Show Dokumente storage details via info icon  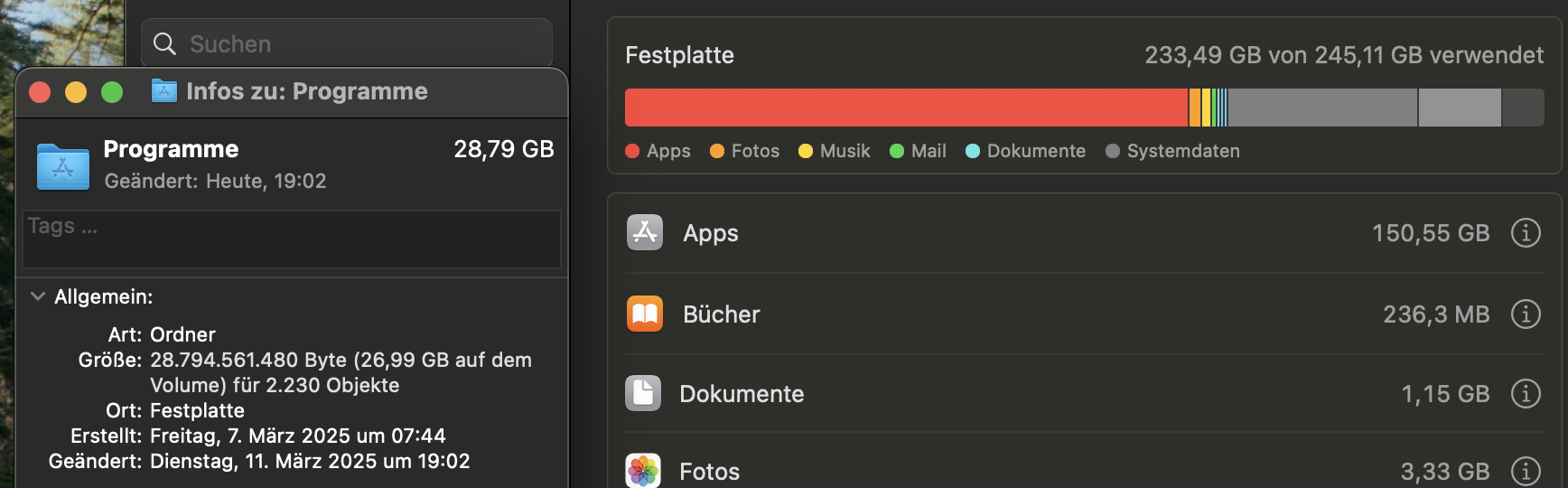(1526, 394)
